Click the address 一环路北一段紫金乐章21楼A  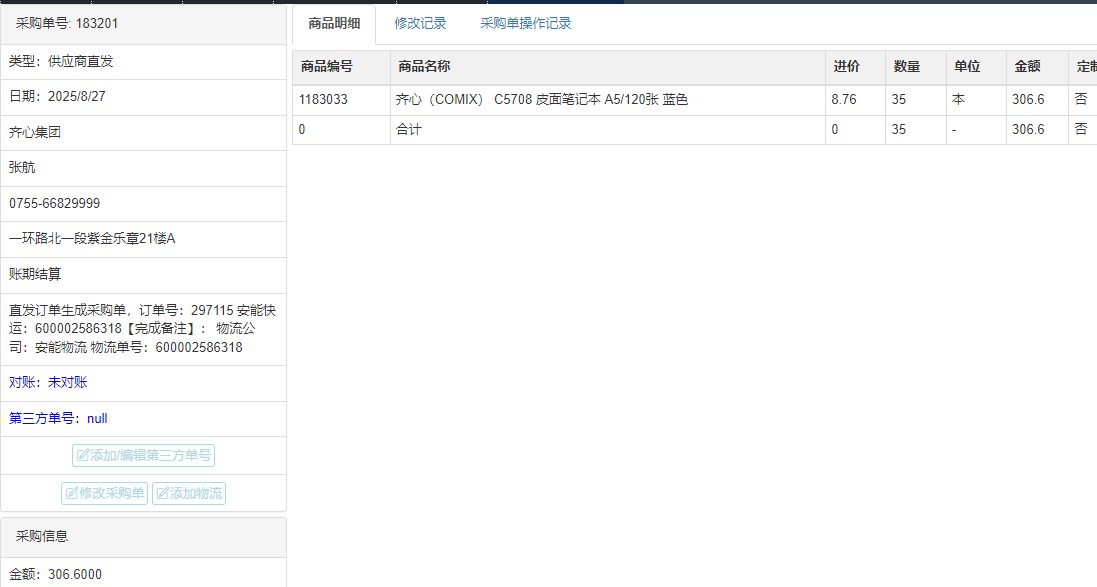pyautogui.click(x=92, y=239)
